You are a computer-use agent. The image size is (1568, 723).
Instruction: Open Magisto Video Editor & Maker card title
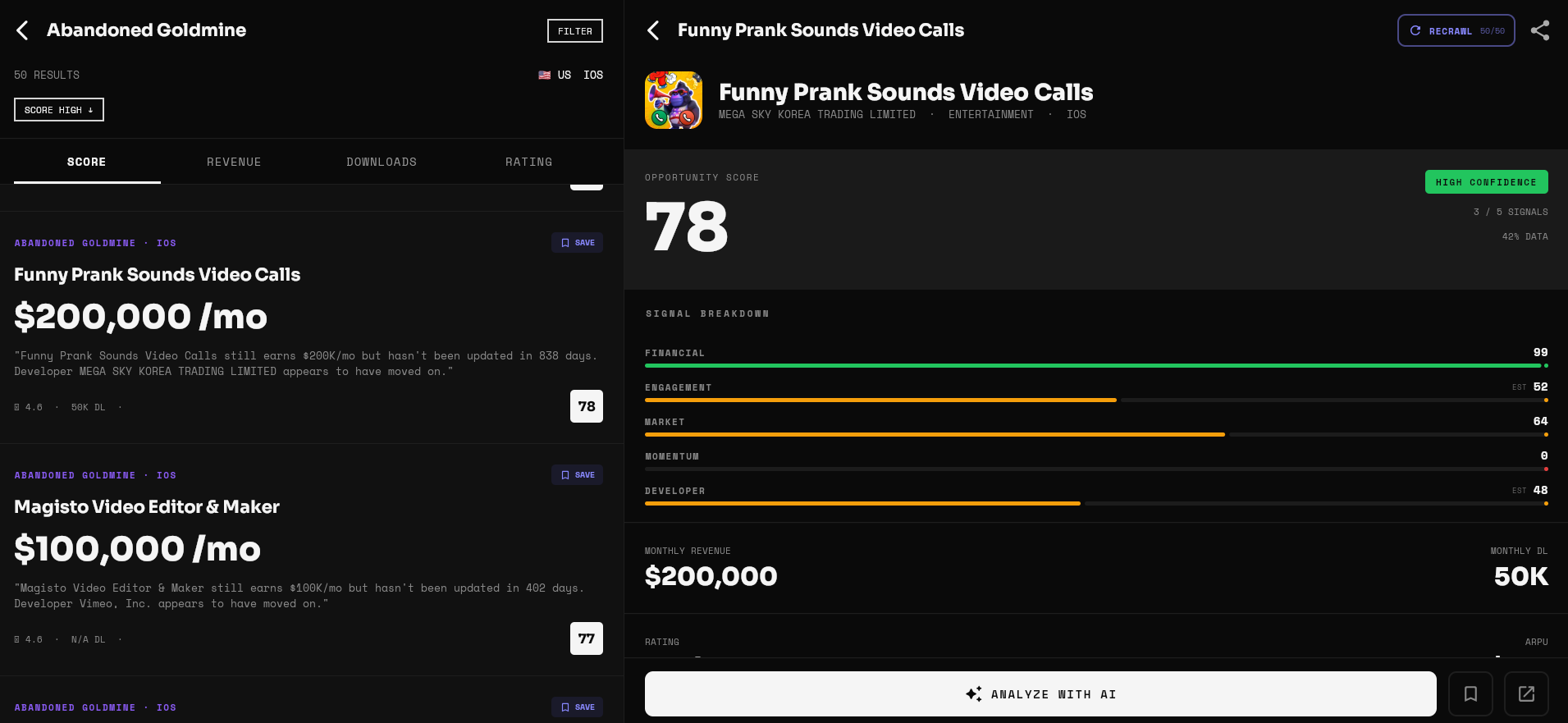click(x=147, y=506)
